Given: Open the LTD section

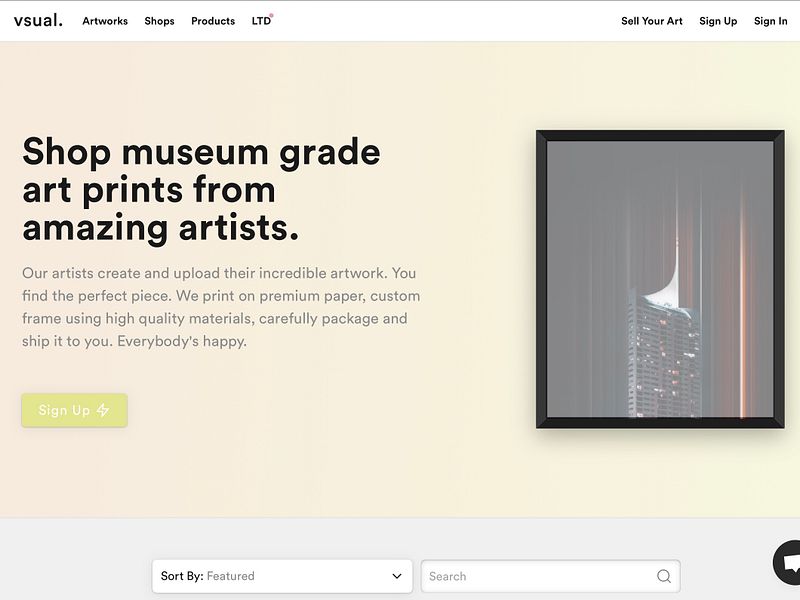Looking at the screenshot, I should pyautogui.click(x=262, y=21).
